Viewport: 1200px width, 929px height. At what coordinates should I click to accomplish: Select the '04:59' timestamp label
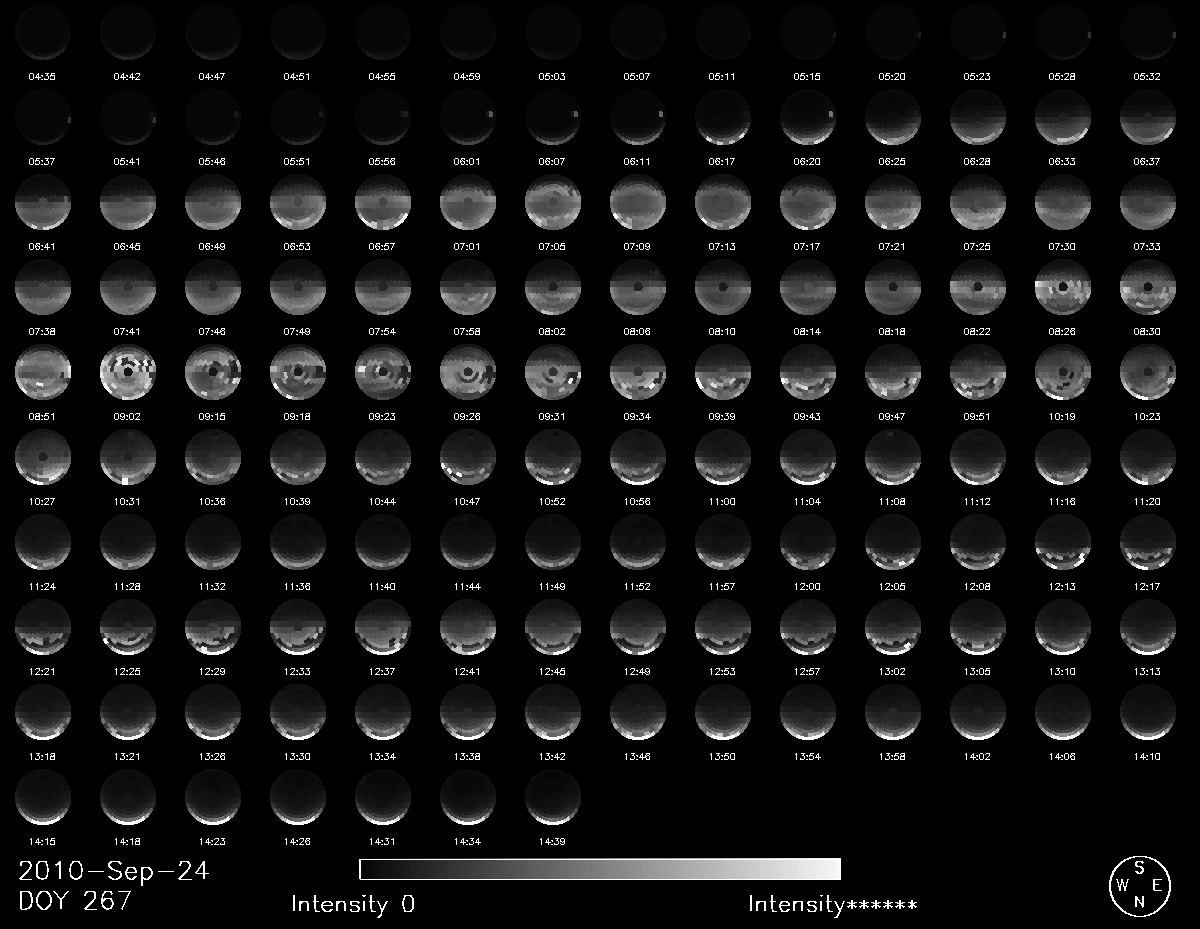point(467,76)
